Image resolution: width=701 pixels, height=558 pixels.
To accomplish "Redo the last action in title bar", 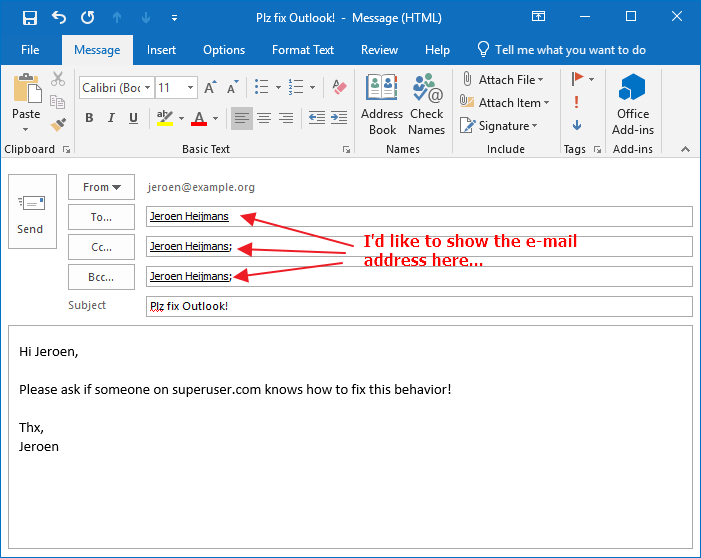I will pos(88,18).
